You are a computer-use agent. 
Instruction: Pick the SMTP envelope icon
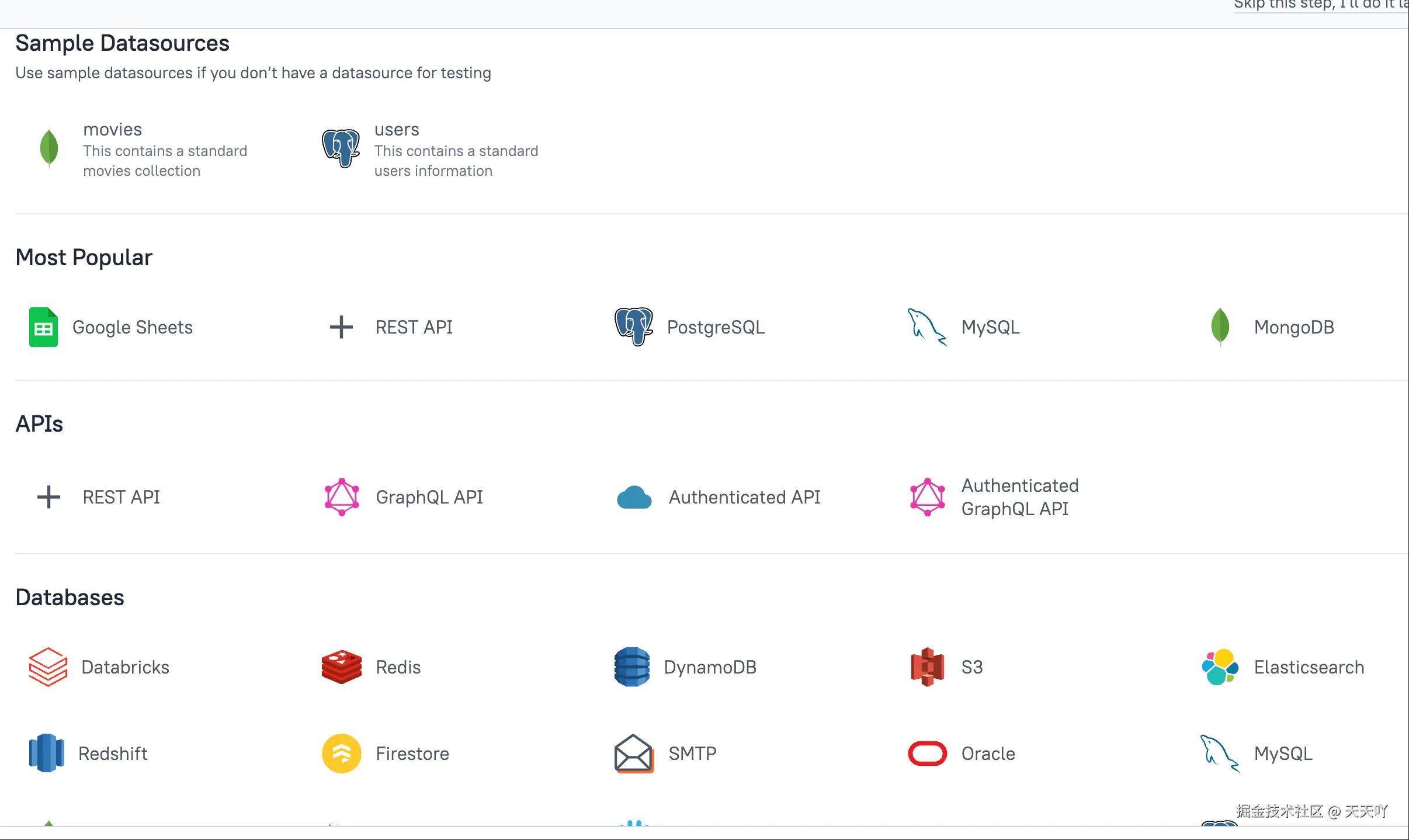634,753
